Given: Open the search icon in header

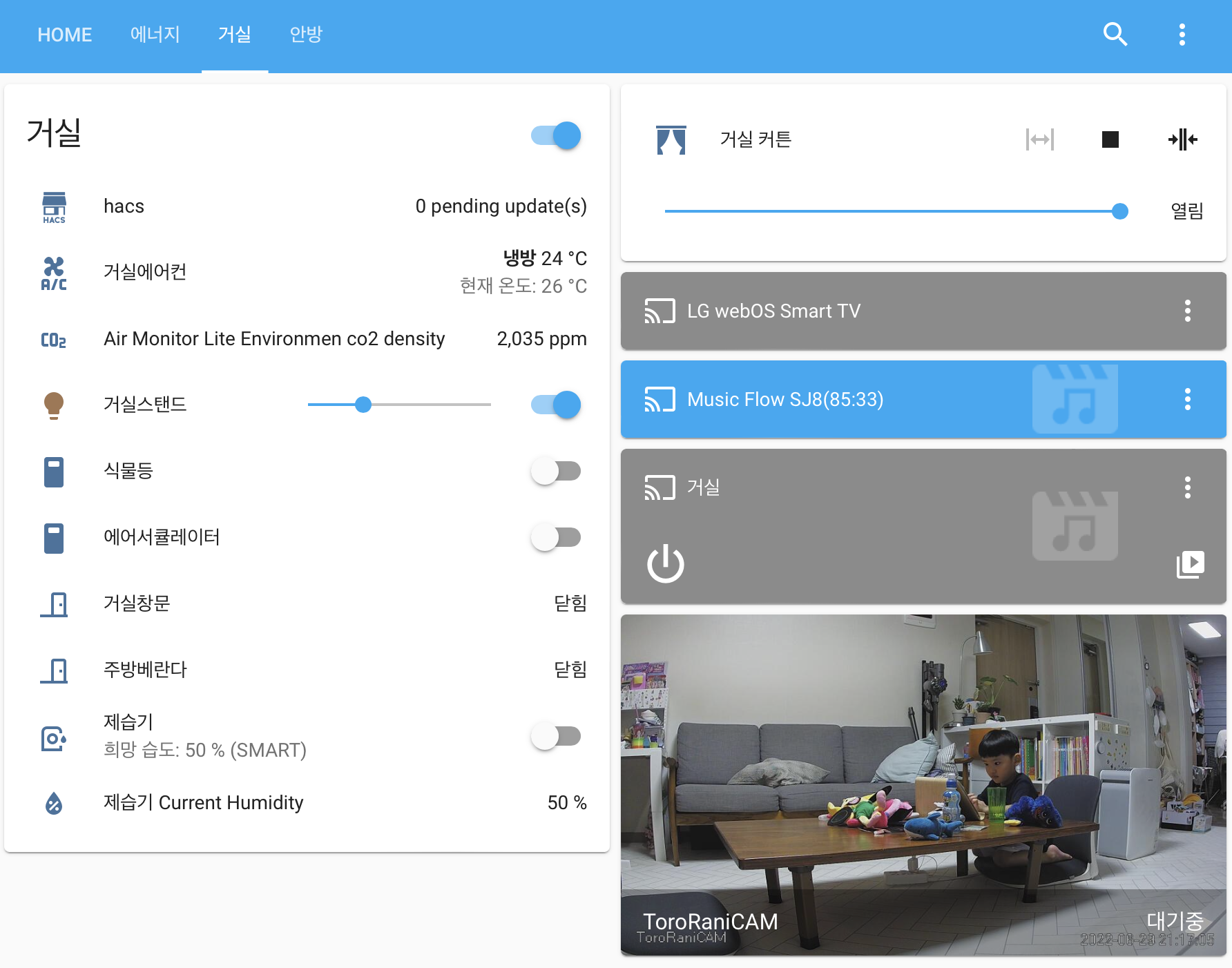Looking at the screenshot, I should point(1115,35).
